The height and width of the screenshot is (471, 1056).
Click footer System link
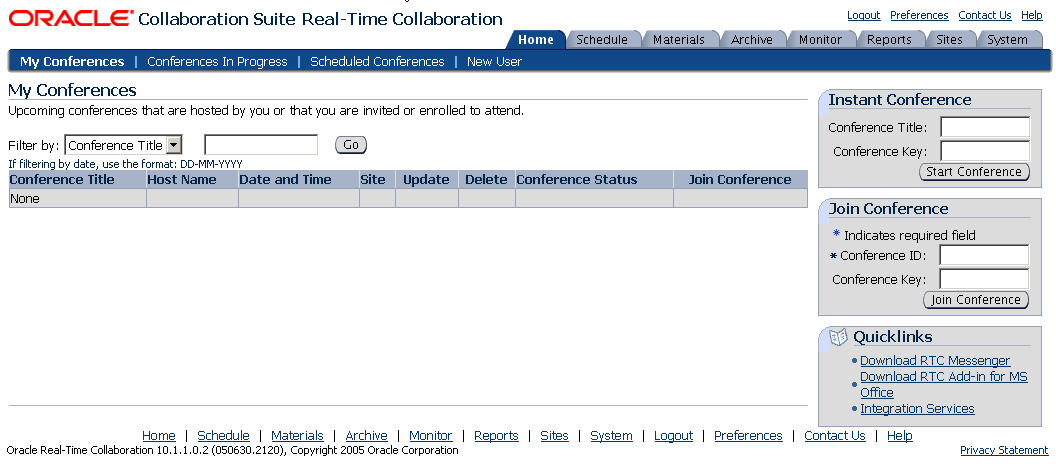coord(612,436)
